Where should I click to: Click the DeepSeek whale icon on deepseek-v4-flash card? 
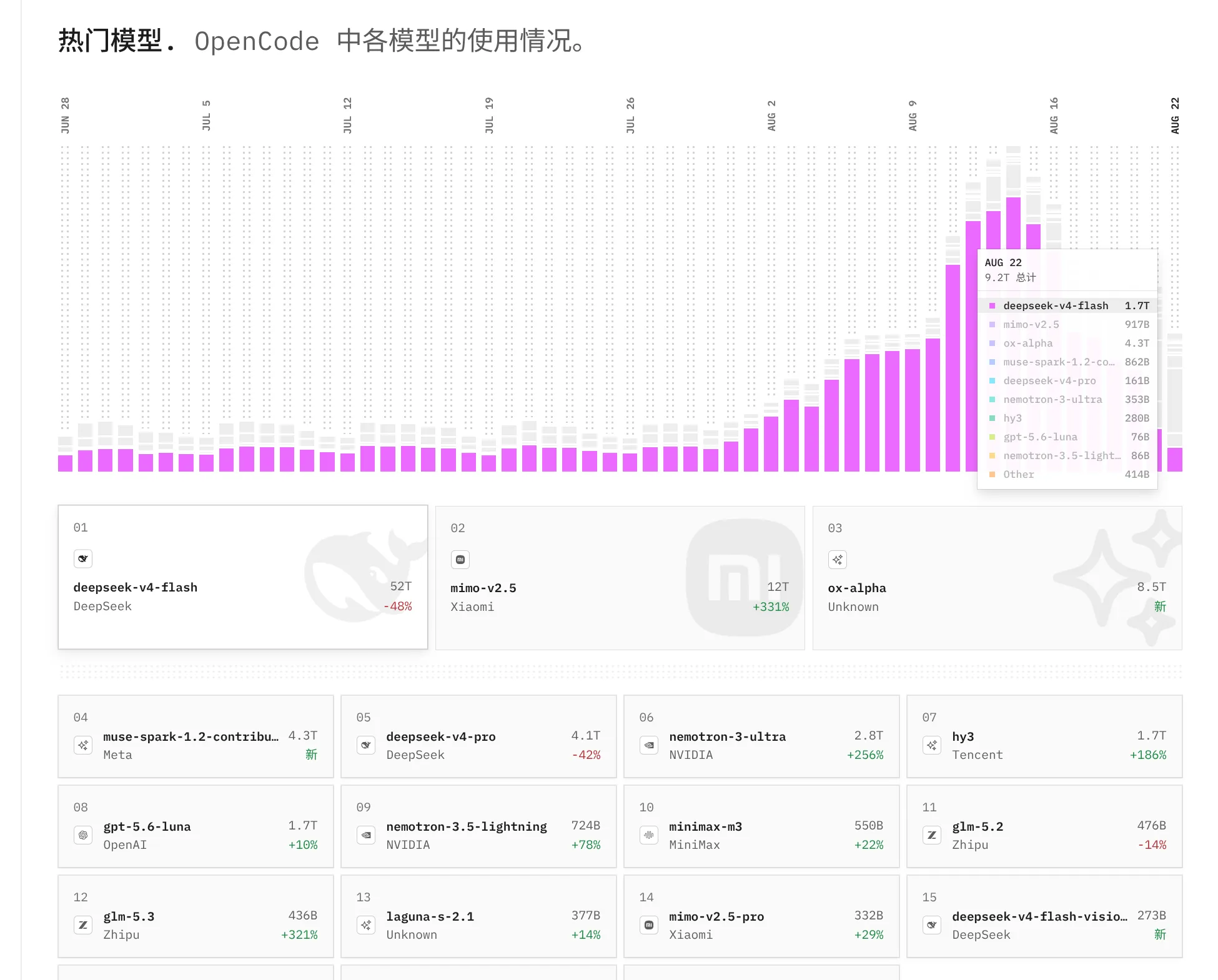(x=83, y=558)
